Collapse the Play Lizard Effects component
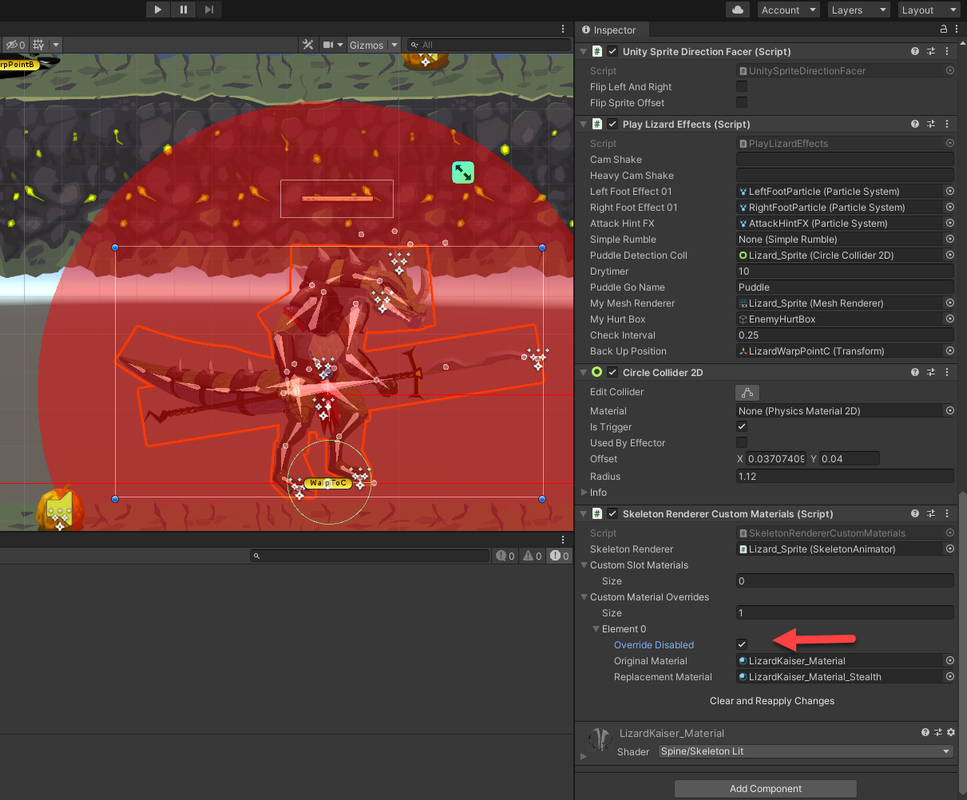The image size is (967, 800). tap(583, 125)
